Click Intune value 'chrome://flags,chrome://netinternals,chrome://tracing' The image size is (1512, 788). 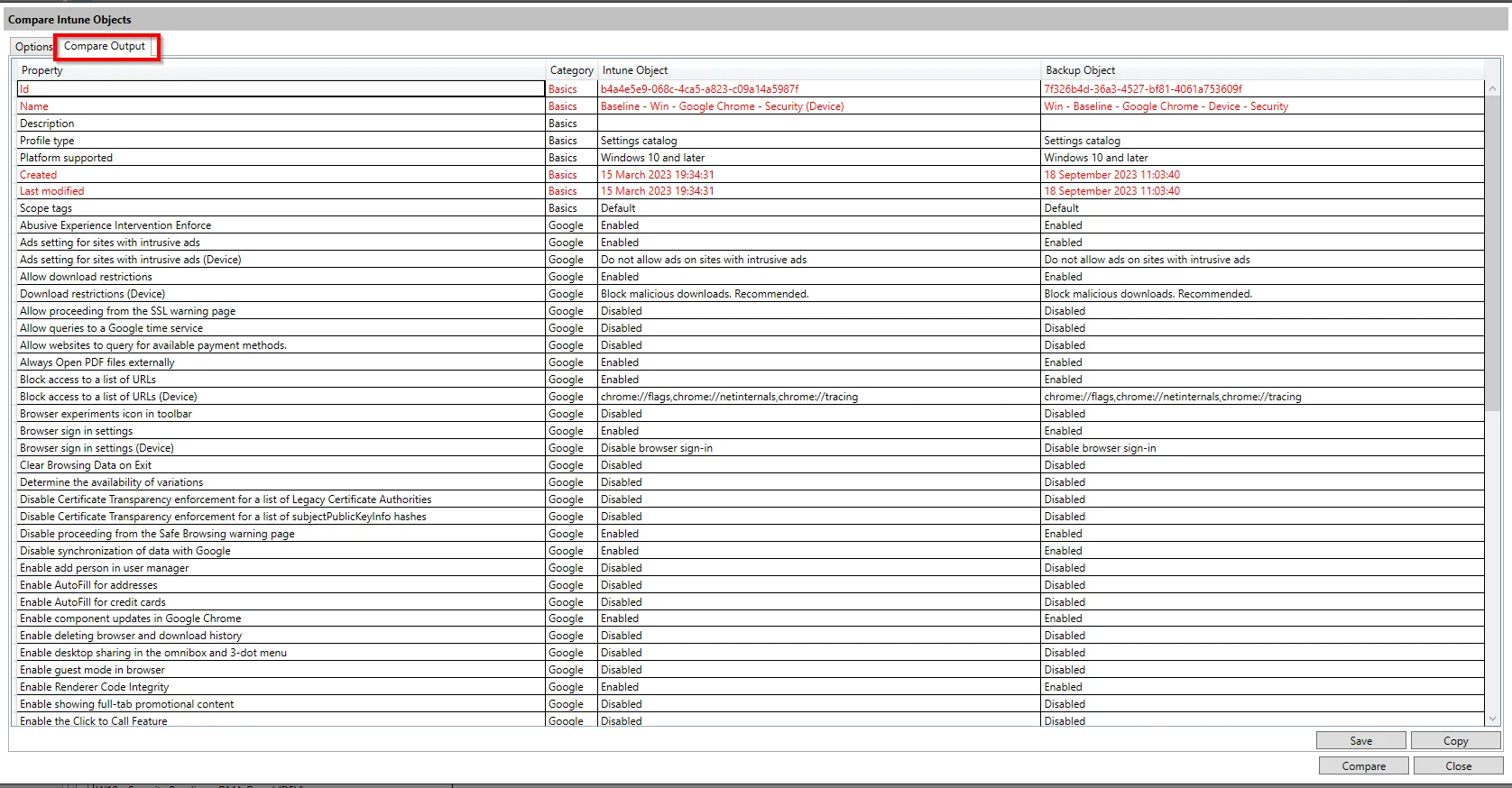tap(730, 397)
